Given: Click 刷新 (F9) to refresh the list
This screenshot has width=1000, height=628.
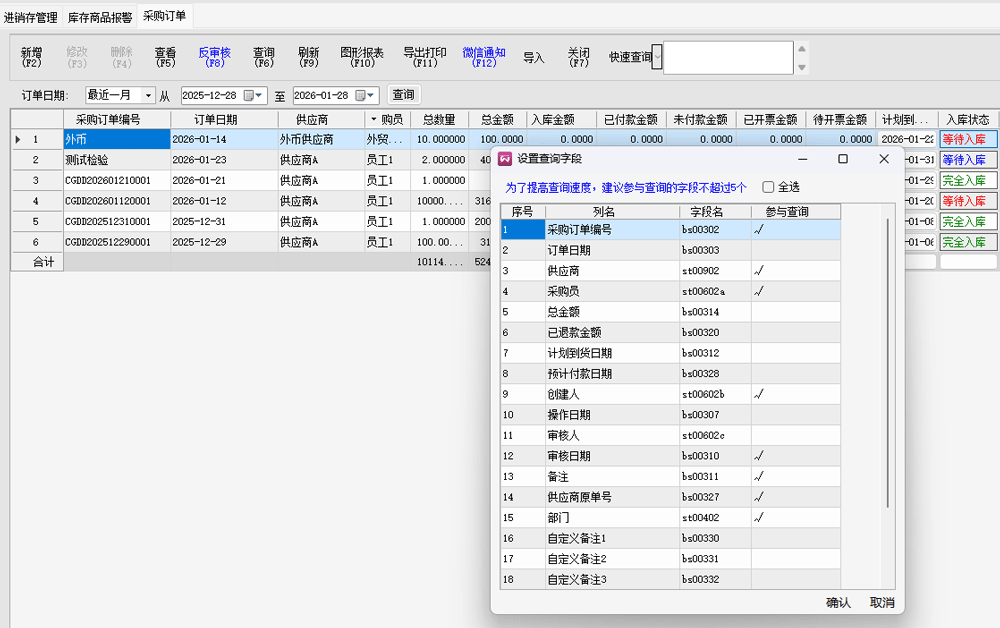Looking at the screenshot, I should (x=308, y=57).
